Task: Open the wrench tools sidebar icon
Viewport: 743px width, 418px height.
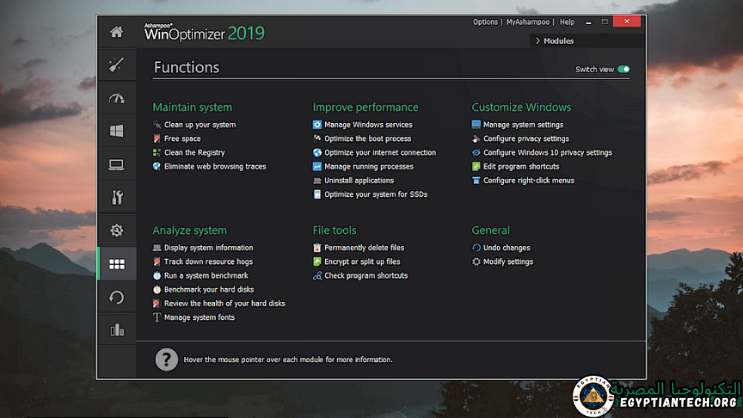Action: (x=117, y=197)
